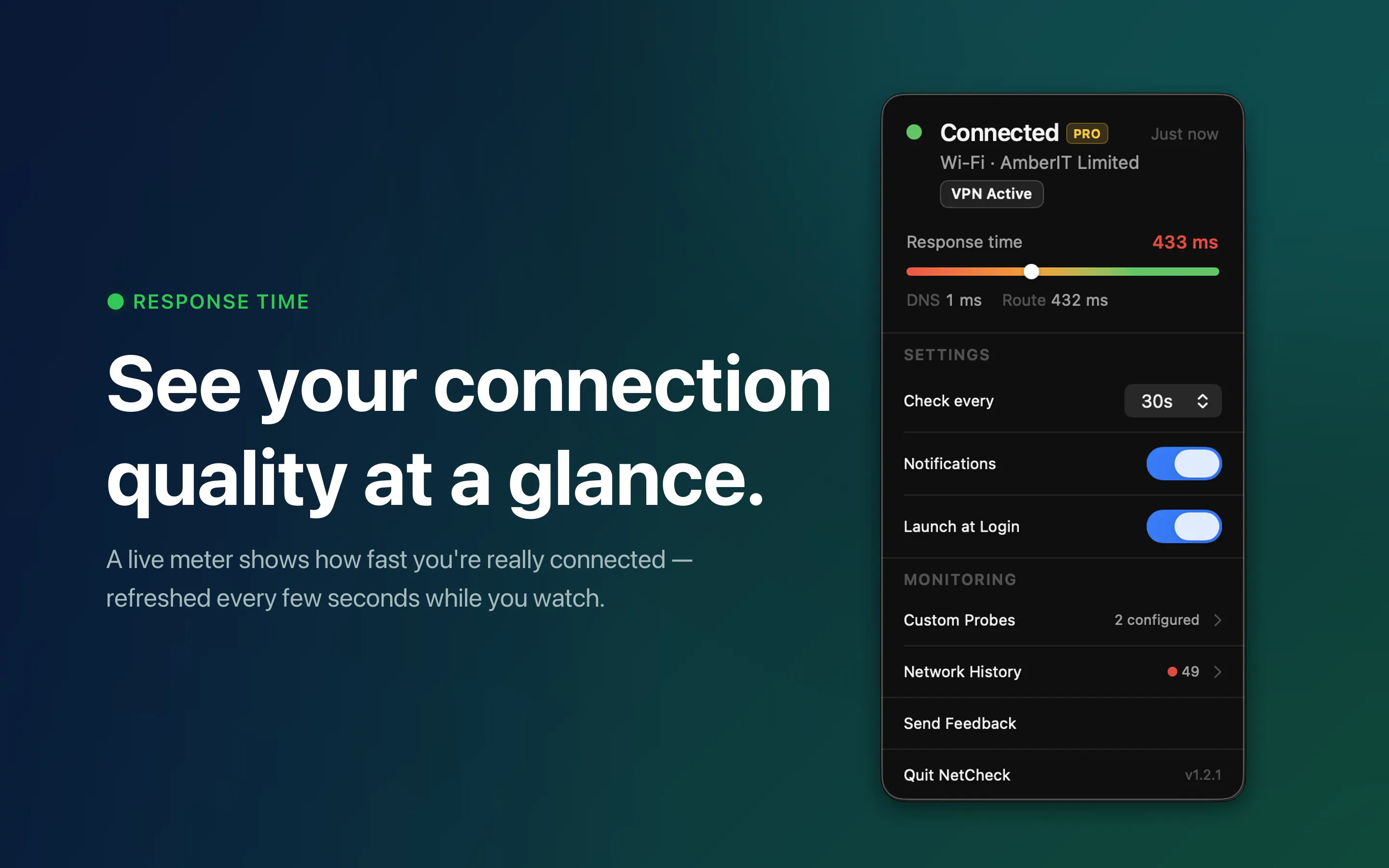Click the up-down stepper arrows on the 30s selector

pyautogui.click(x=1202, y=401)
